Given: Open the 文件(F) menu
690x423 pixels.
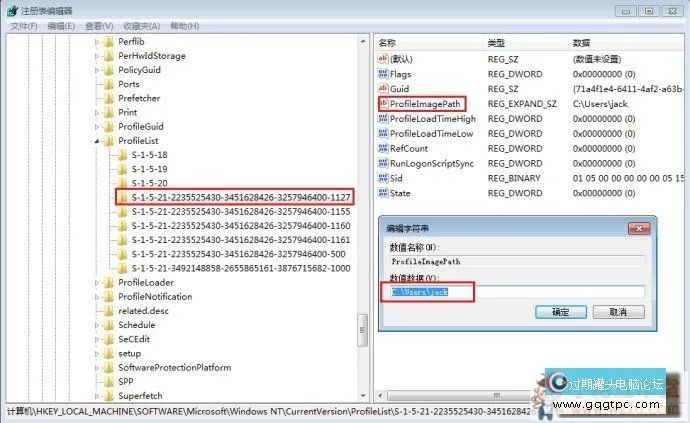Looking at the screenshot, I should [x=24, y=26].
